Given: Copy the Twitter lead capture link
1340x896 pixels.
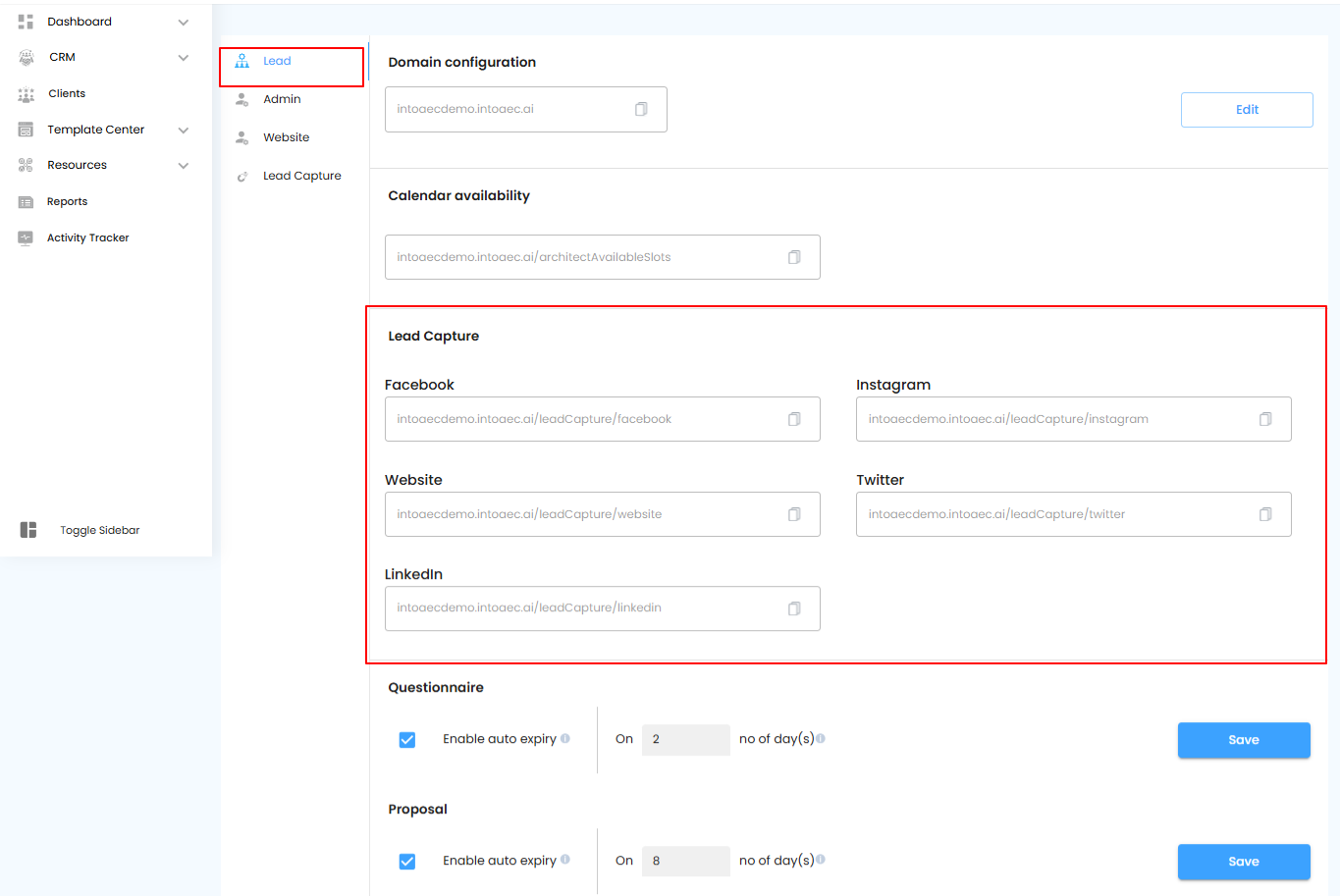Looking at the screenshot, I should pos(1265,514).
